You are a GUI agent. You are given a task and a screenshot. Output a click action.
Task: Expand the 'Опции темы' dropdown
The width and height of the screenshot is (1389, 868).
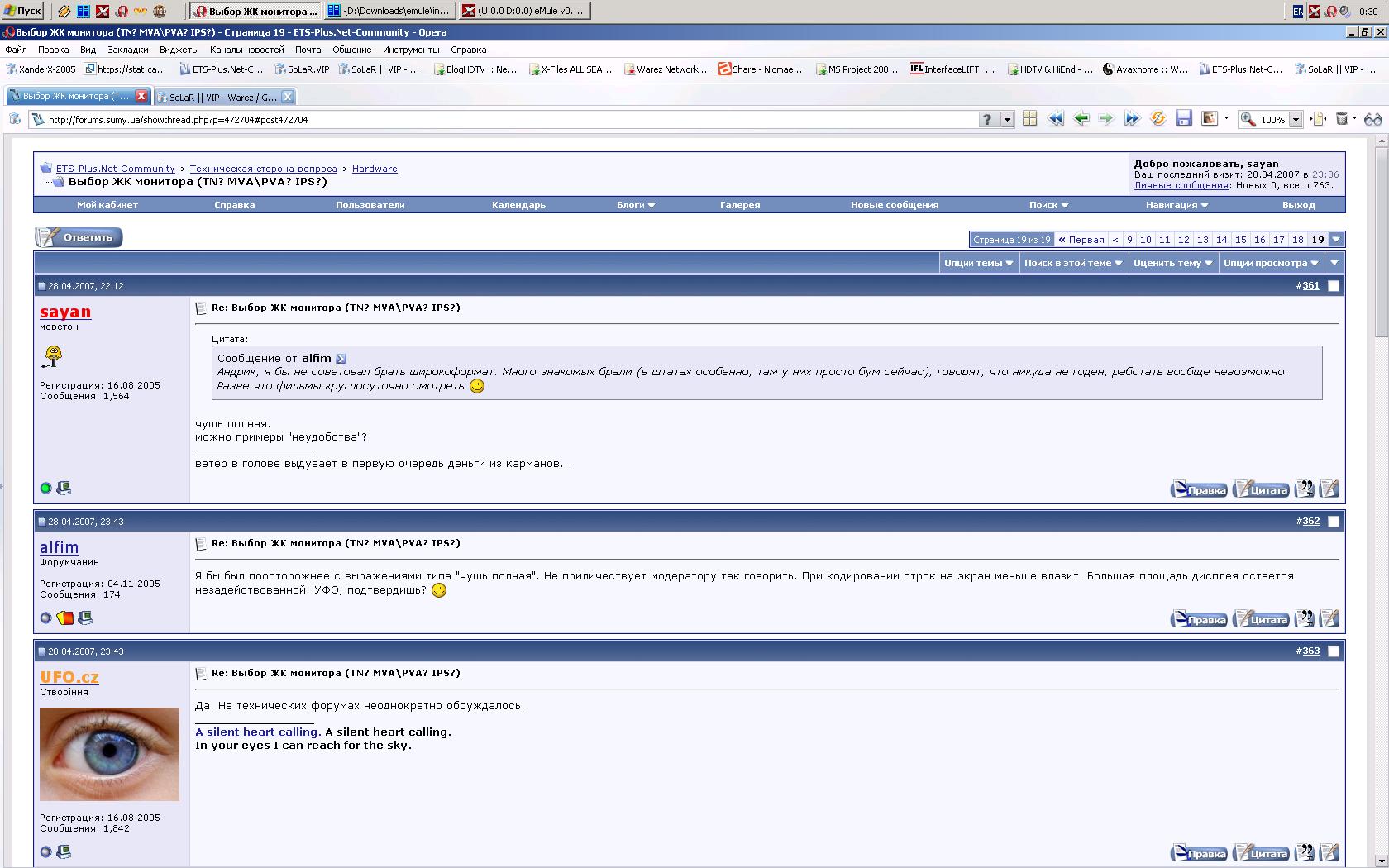click(x=978, y=263)
